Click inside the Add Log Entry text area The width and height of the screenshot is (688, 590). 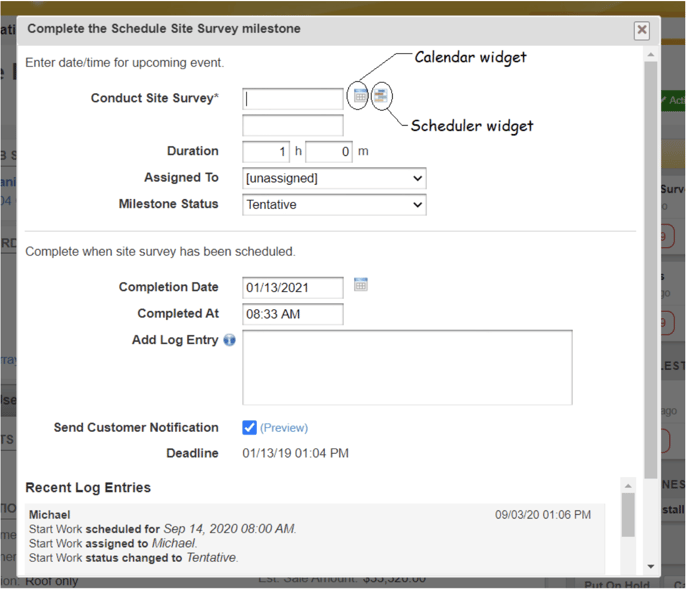click(x=407, y=367)
